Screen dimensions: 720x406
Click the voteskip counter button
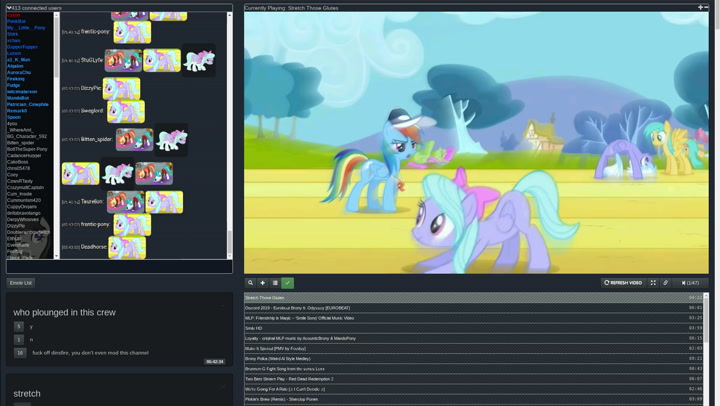point(691,283)
